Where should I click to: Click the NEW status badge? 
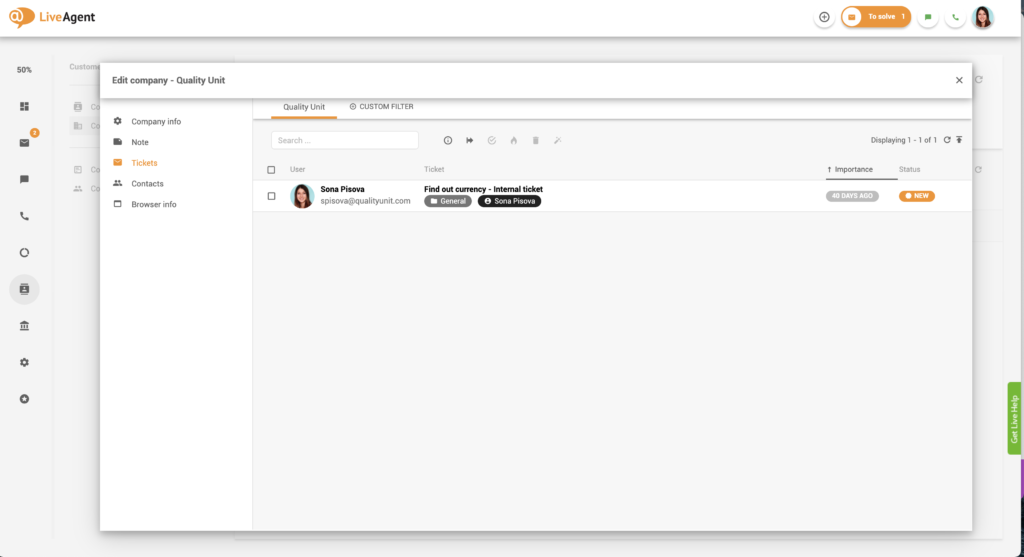pos(917,196)
